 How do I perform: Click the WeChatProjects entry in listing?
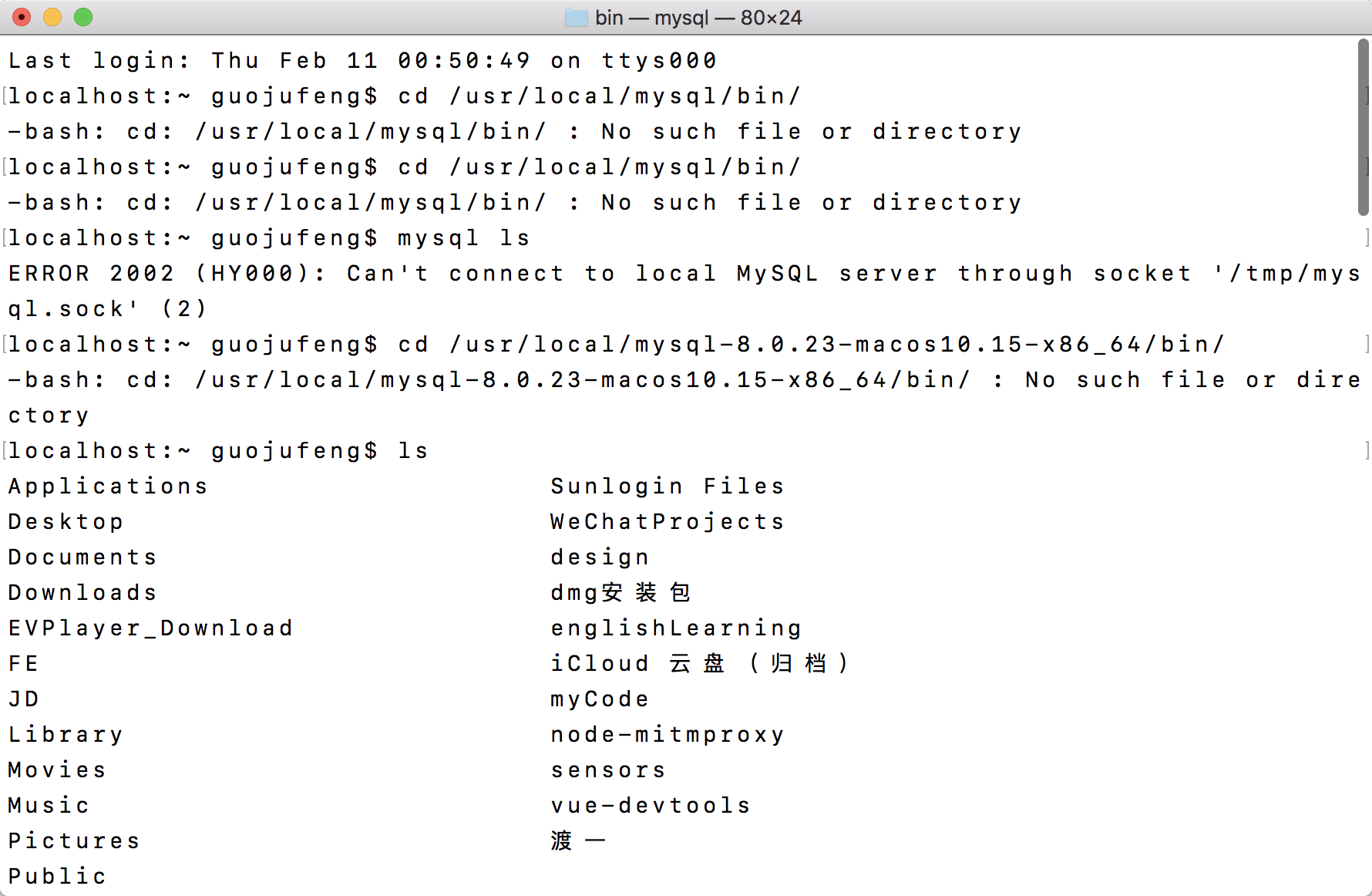pyautogui.click(x=668, y=521)
